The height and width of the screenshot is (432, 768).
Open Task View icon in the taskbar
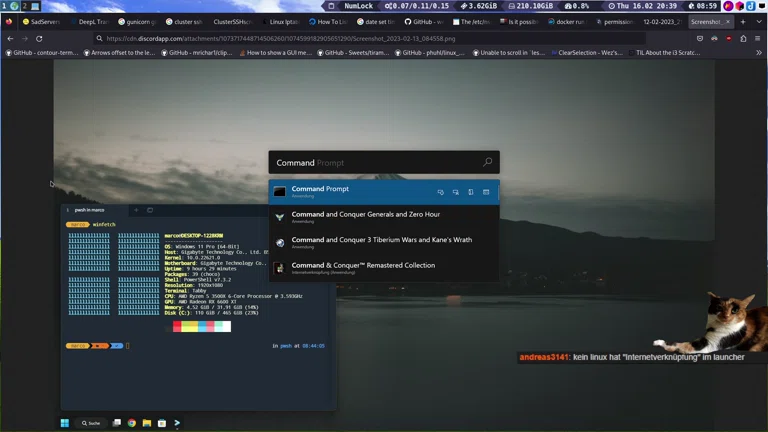pos(117,423)
